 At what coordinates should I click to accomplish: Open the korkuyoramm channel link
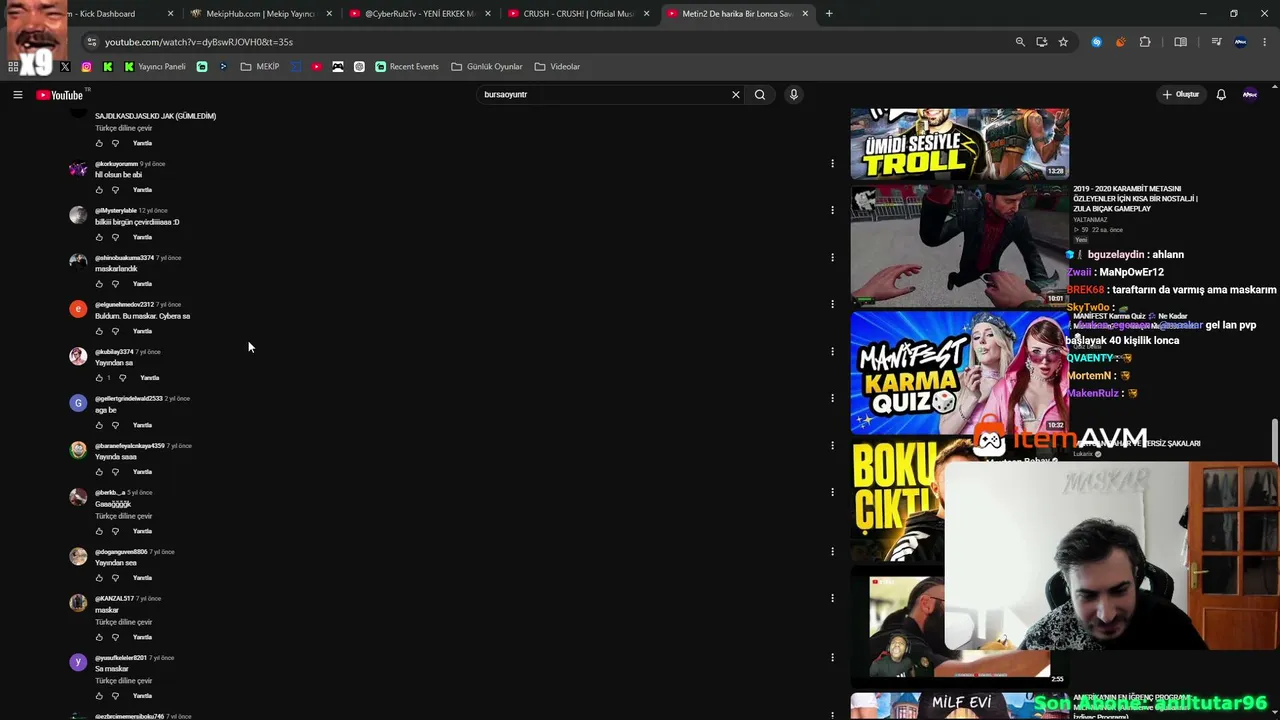click(x=116, y=164)
